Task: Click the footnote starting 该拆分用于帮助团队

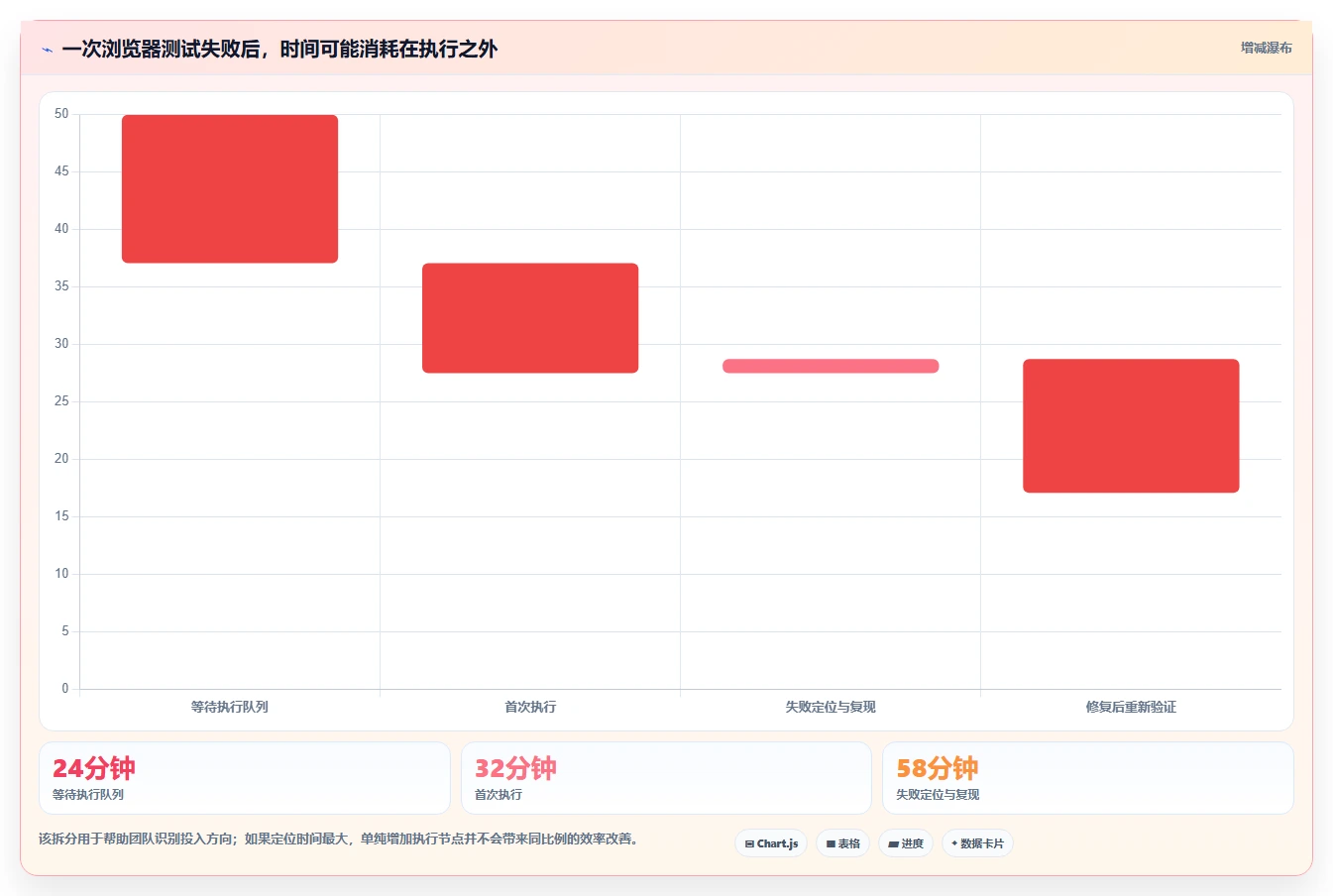Action: (341, 839)
